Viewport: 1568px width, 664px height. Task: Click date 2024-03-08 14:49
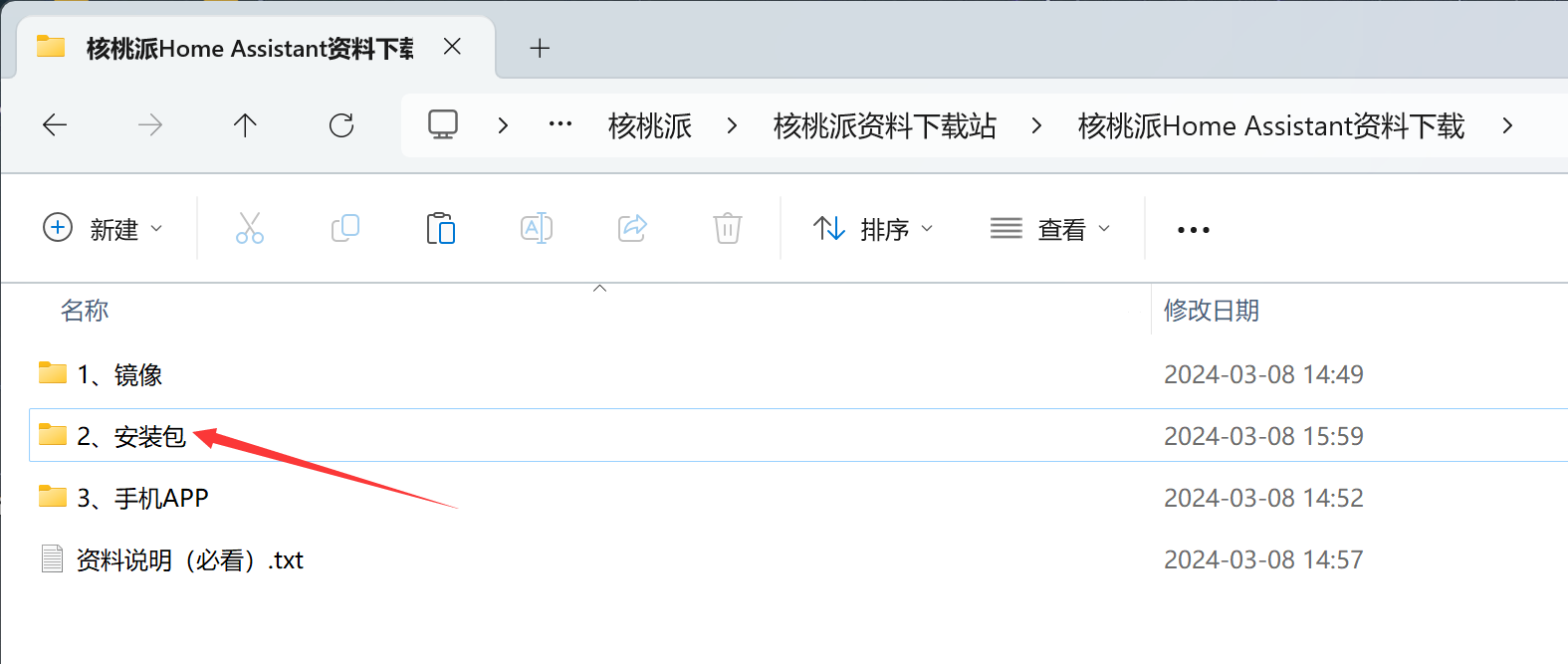click(x=1263, y=374)
